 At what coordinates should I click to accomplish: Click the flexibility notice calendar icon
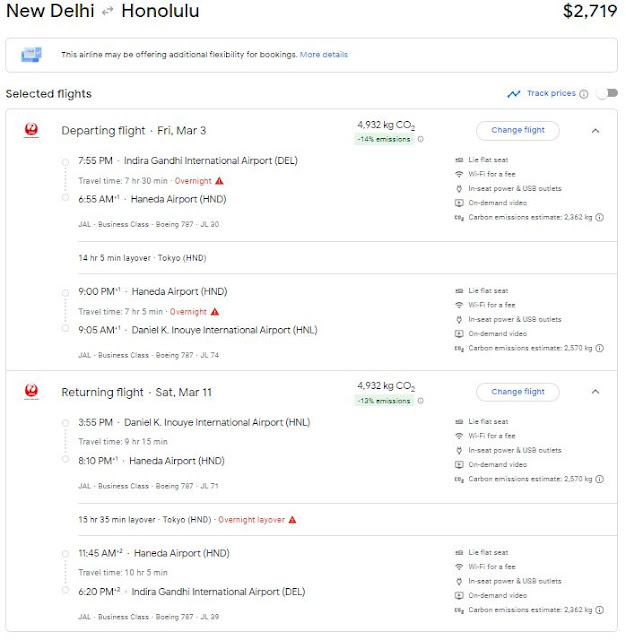tap(31, 54)
